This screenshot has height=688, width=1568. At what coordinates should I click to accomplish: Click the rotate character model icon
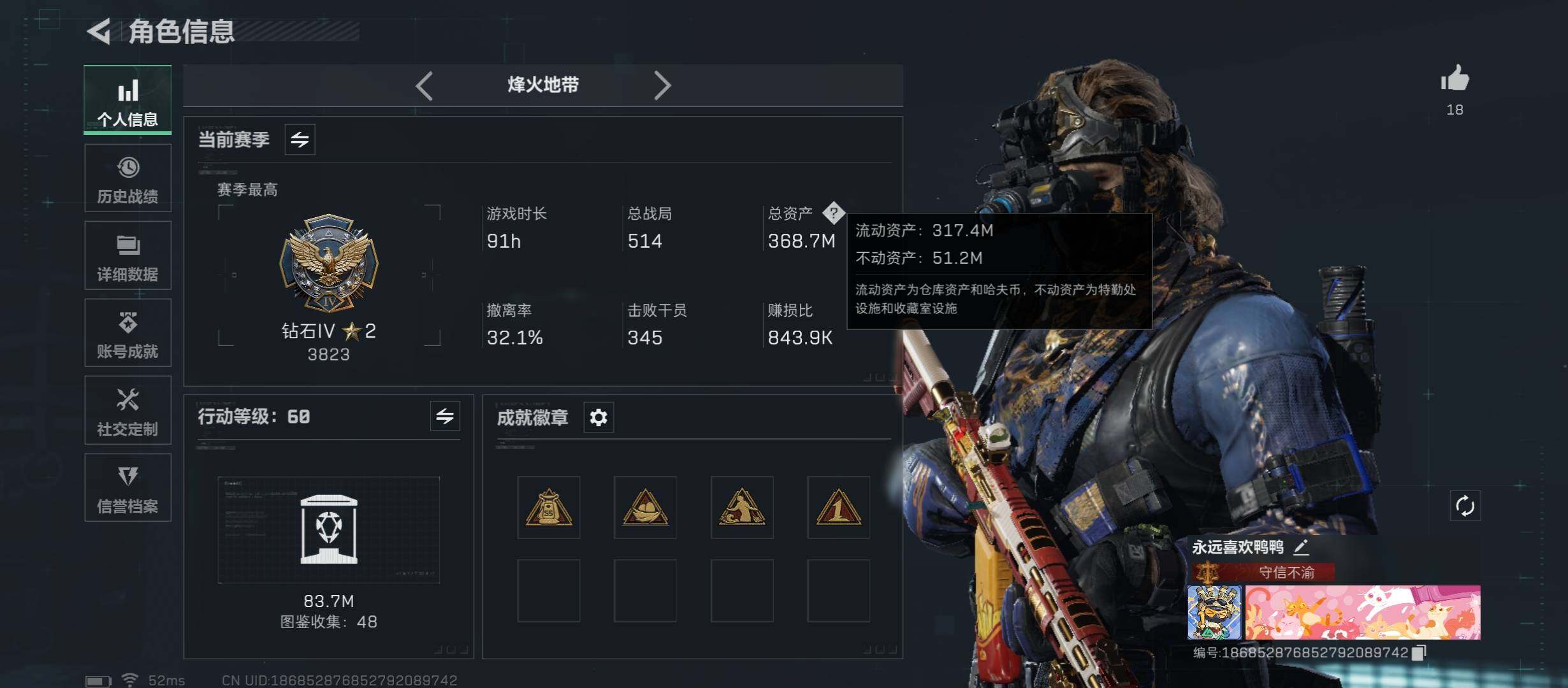[1465, 506]
